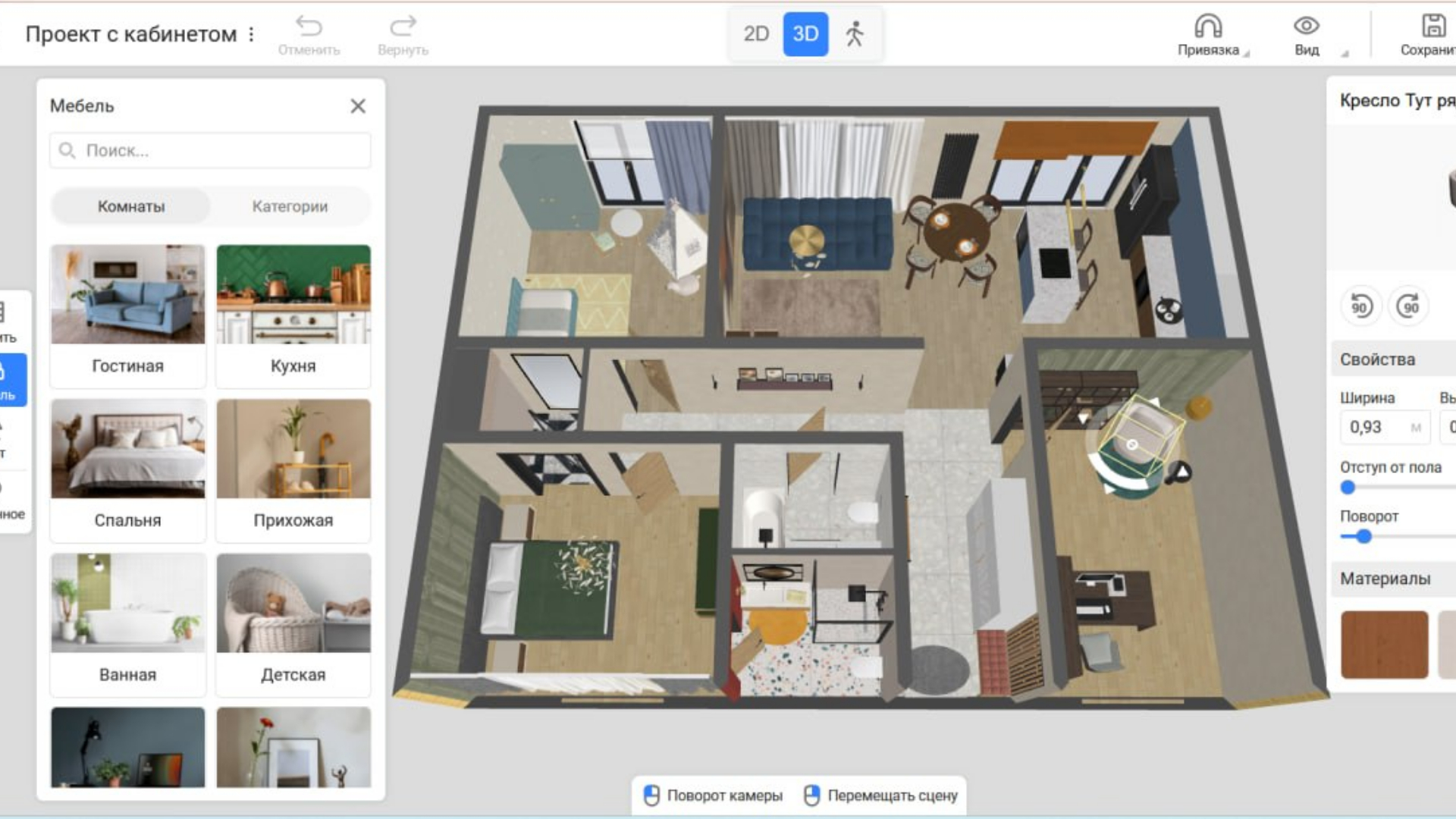Screen dimensions: 1456x819
Task: Open the Материалы section header
Action: 1394,579
